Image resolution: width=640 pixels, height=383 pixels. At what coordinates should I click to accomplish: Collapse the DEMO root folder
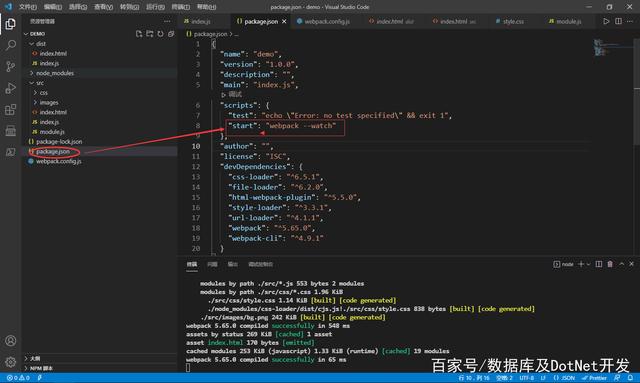26,34
